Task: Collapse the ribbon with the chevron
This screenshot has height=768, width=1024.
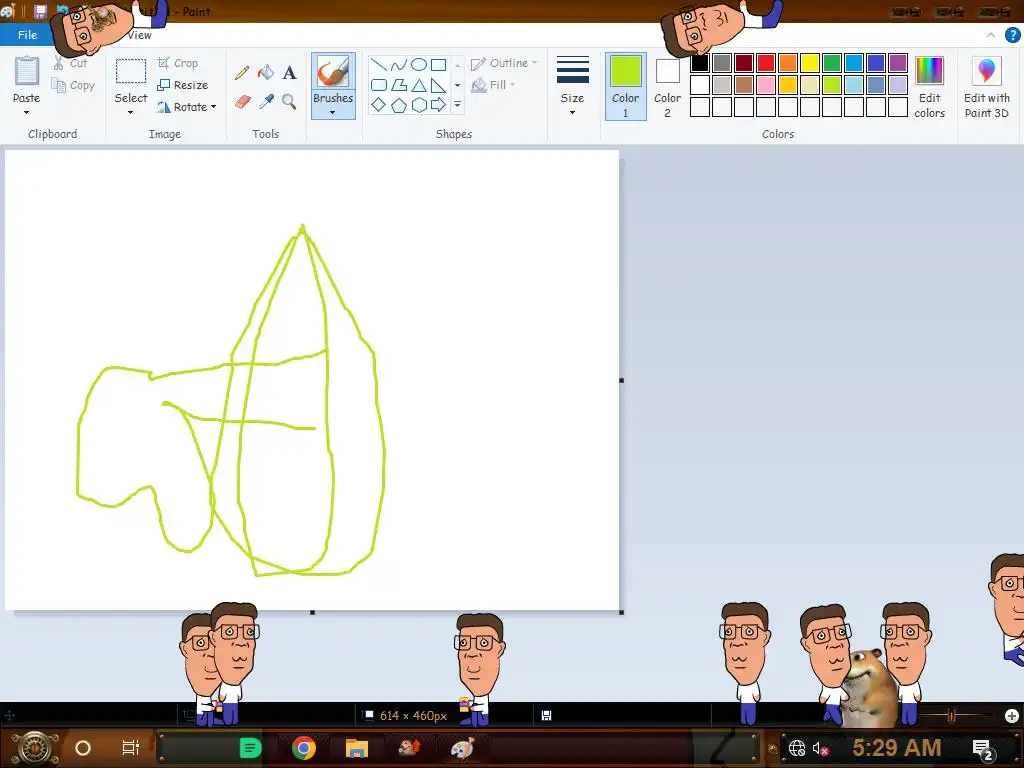Action: [x=991, y=35]
